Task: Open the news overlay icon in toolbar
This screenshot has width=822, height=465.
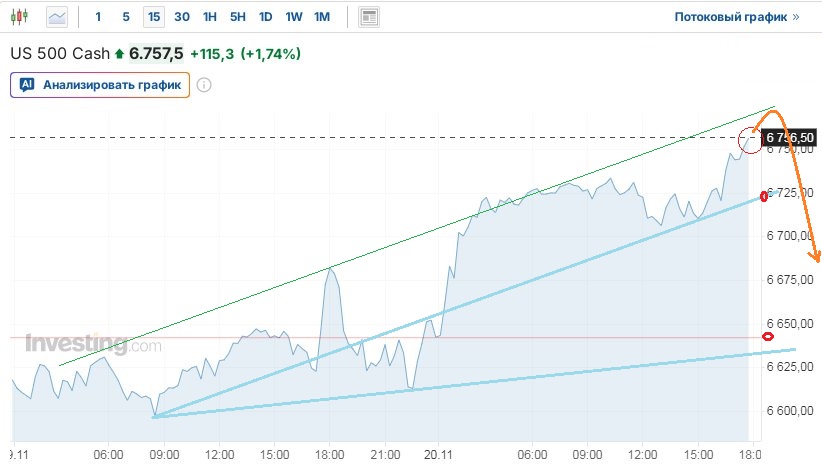Action: point(369,17)
